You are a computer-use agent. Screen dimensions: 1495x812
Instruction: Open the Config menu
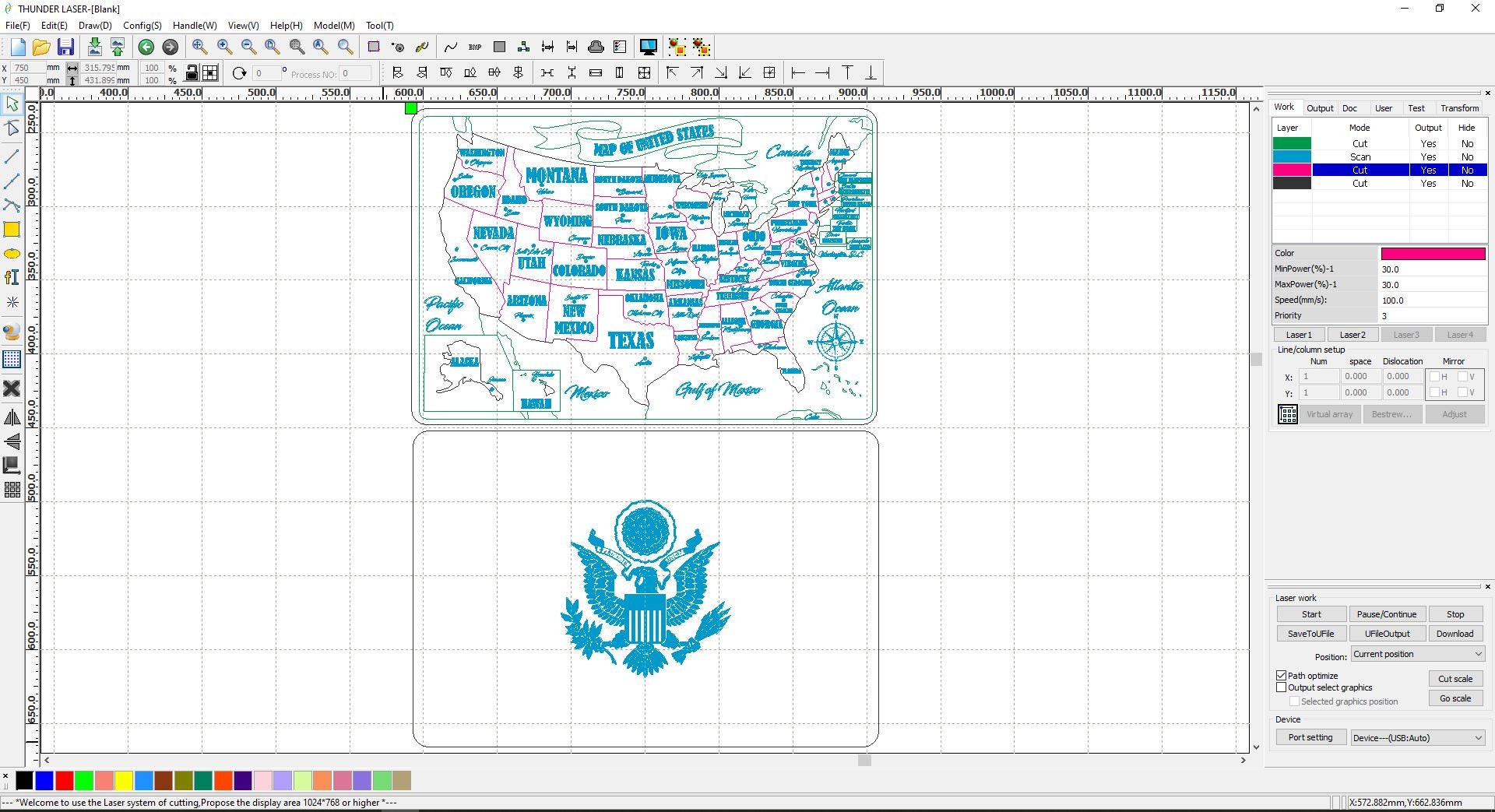pyautogui.click(x=142, y=26)
